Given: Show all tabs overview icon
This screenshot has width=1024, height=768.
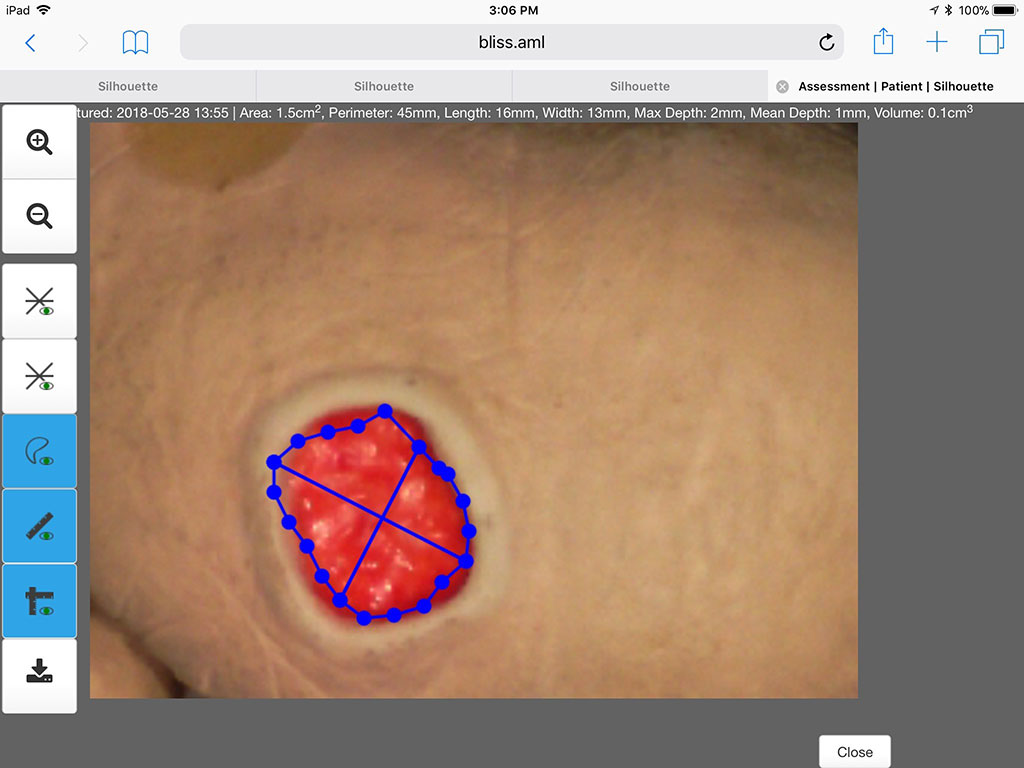Looking at the screenshot, I should click(x=991, y=42).
